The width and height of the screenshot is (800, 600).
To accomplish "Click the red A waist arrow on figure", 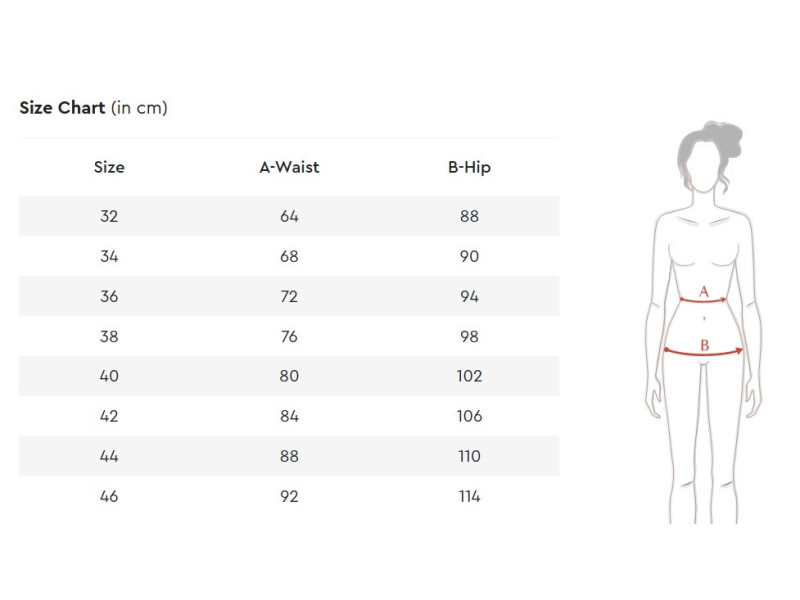I will pyautogui.click(x=703, y=299).
